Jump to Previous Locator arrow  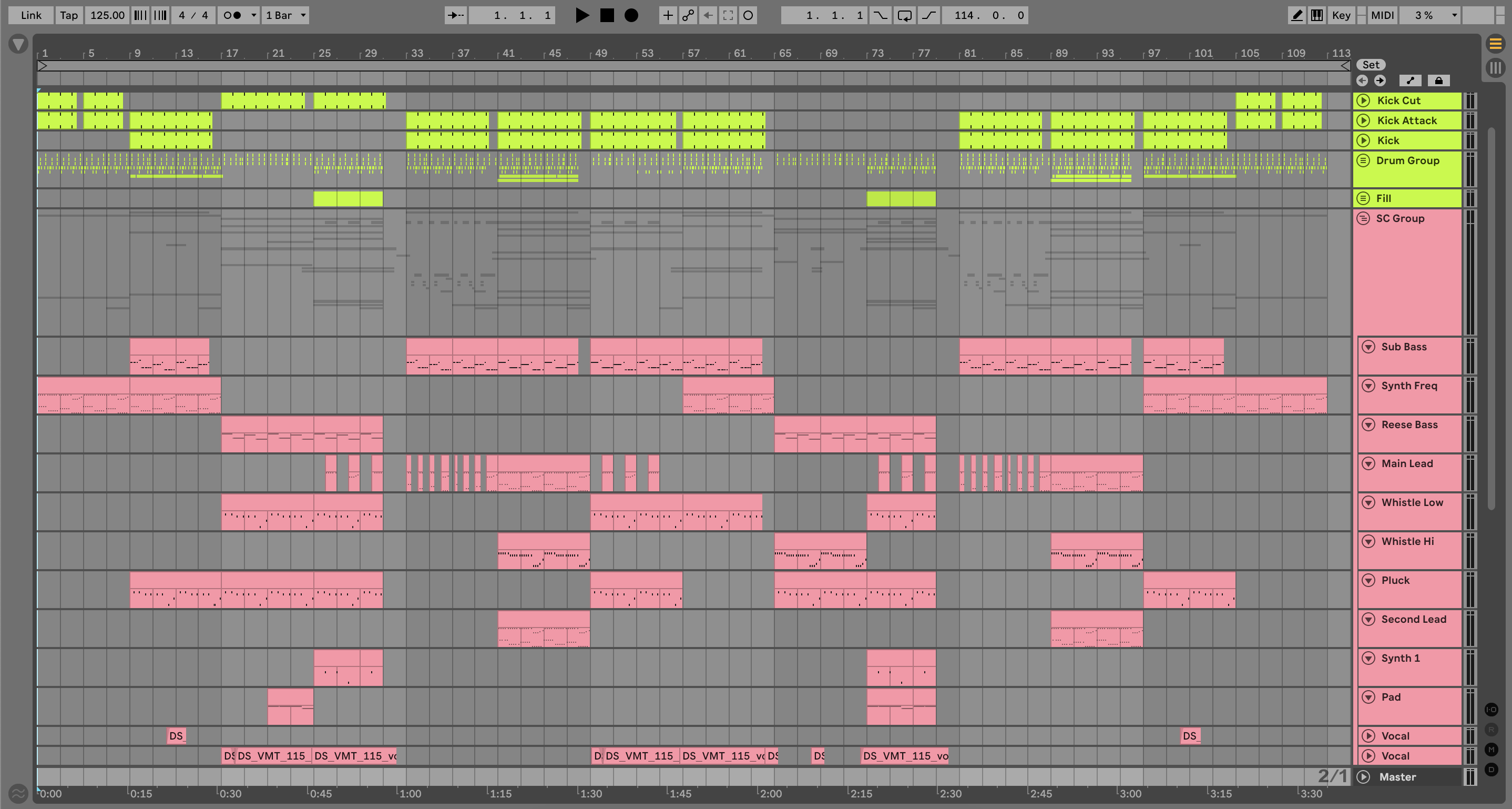[x=1362, y=80]
